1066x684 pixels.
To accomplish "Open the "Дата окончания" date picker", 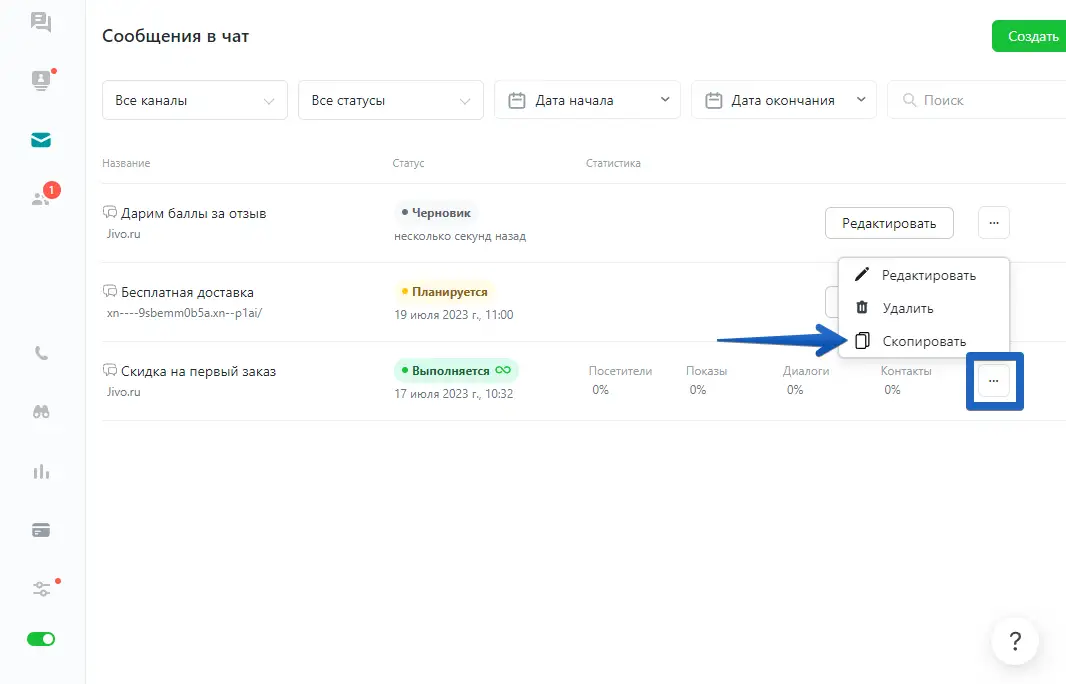I will 783,100.
